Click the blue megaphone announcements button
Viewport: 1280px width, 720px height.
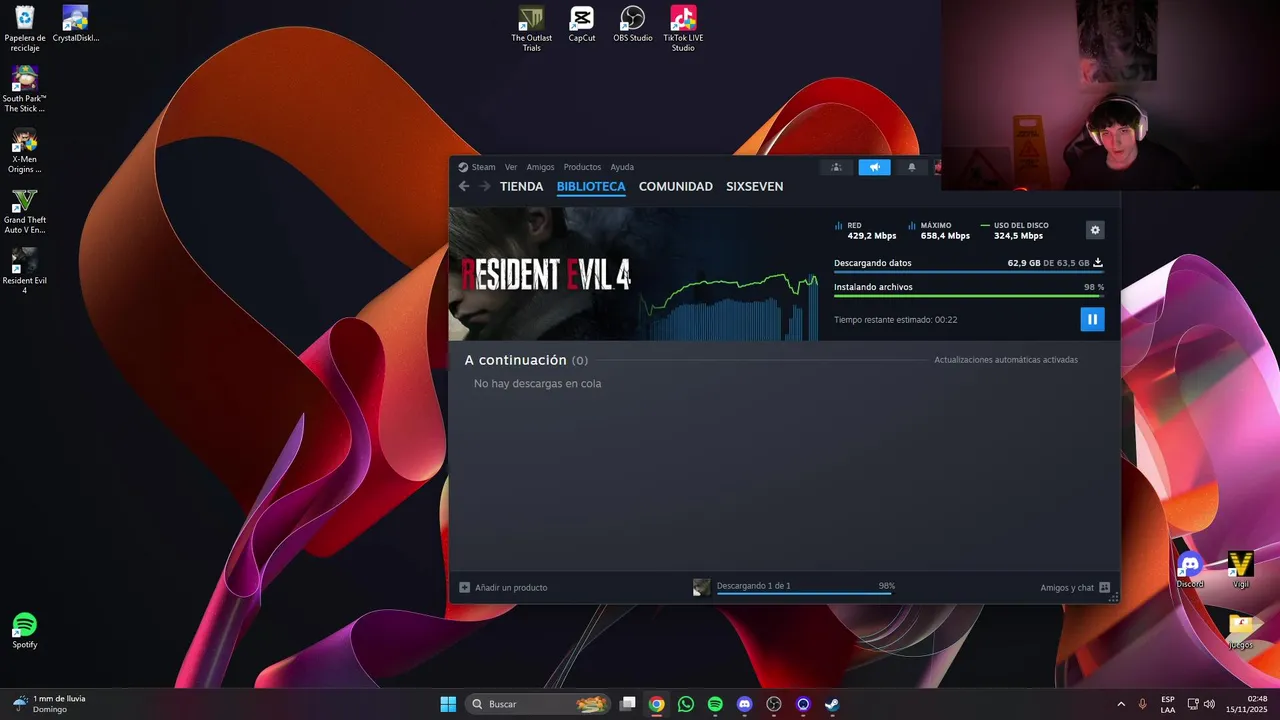[x=874, y=167]
